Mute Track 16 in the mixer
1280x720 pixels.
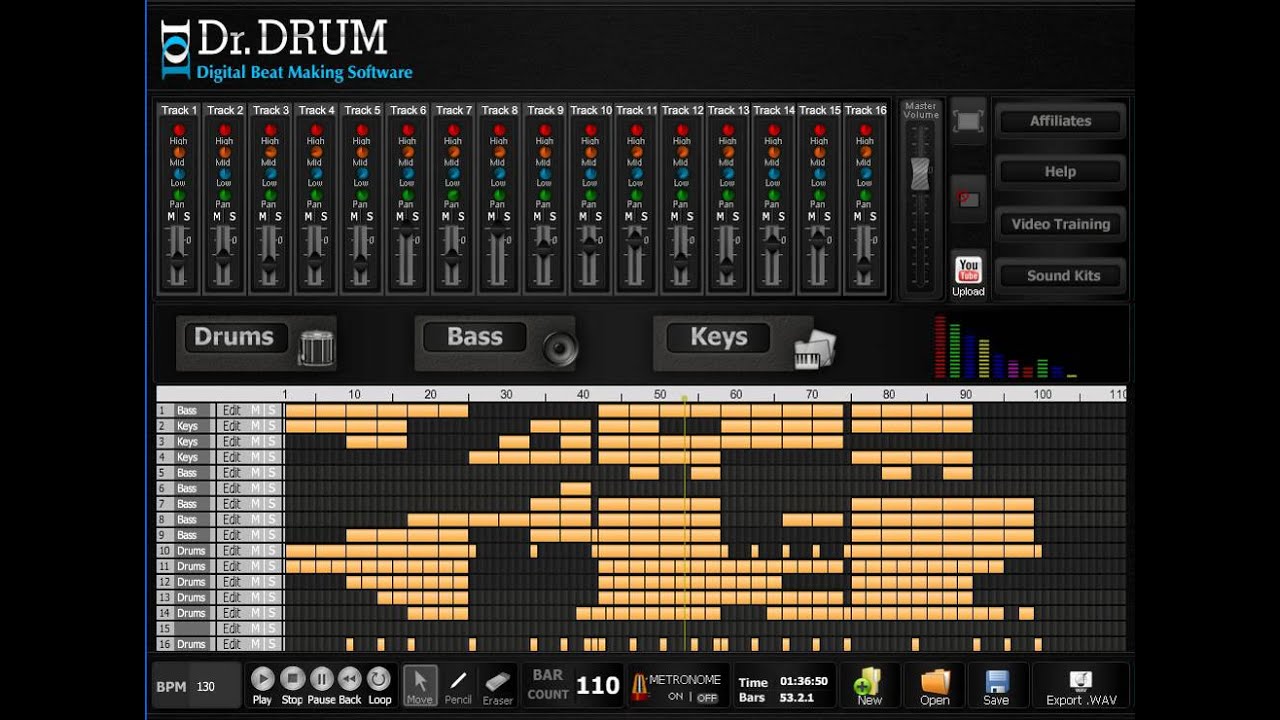tap(857, 217)
